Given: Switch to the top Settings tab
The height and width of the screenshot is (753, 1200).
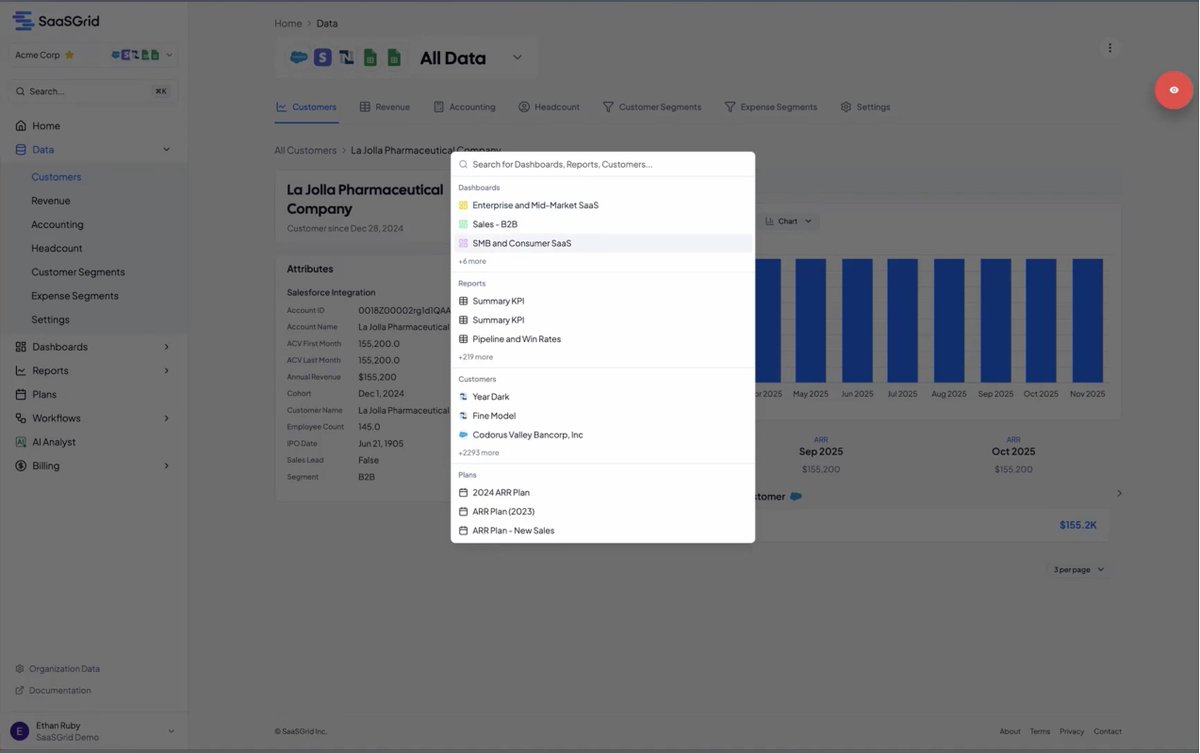Looking at the screenshot, I should (x=865, y=107).
